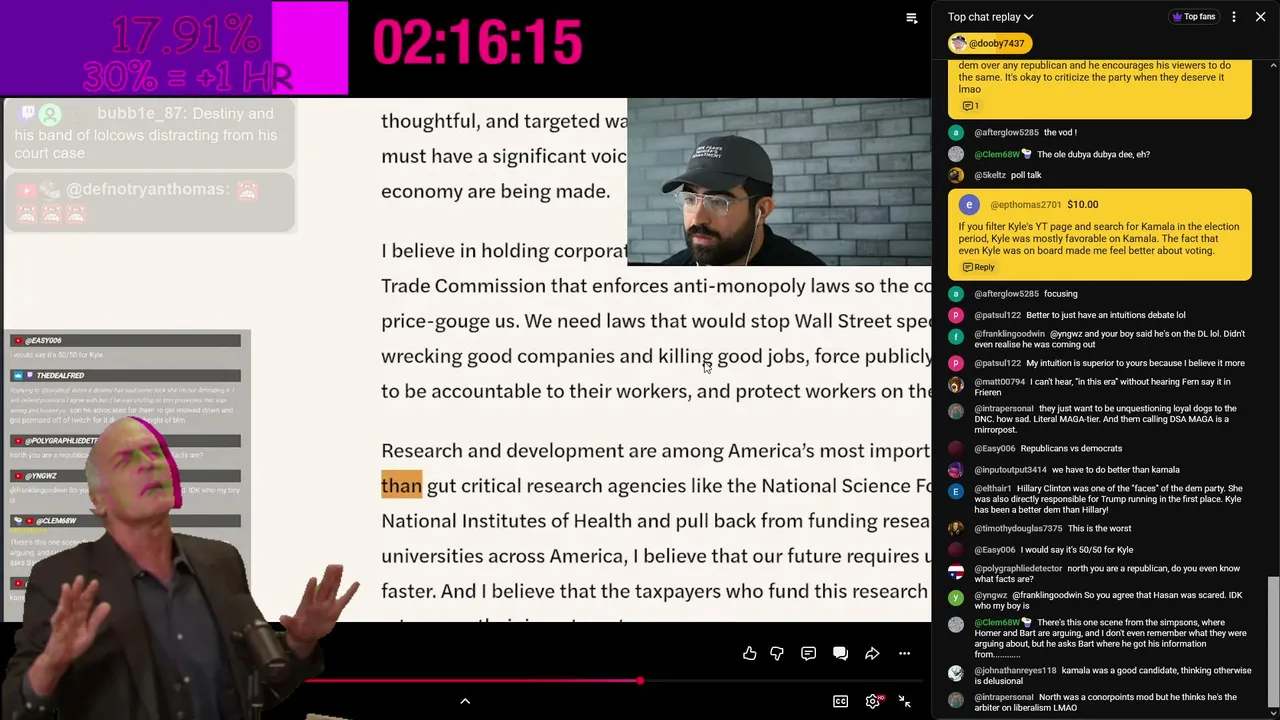
Task: Click the highlighted word 'than' in article
Action: coord(401,486)
